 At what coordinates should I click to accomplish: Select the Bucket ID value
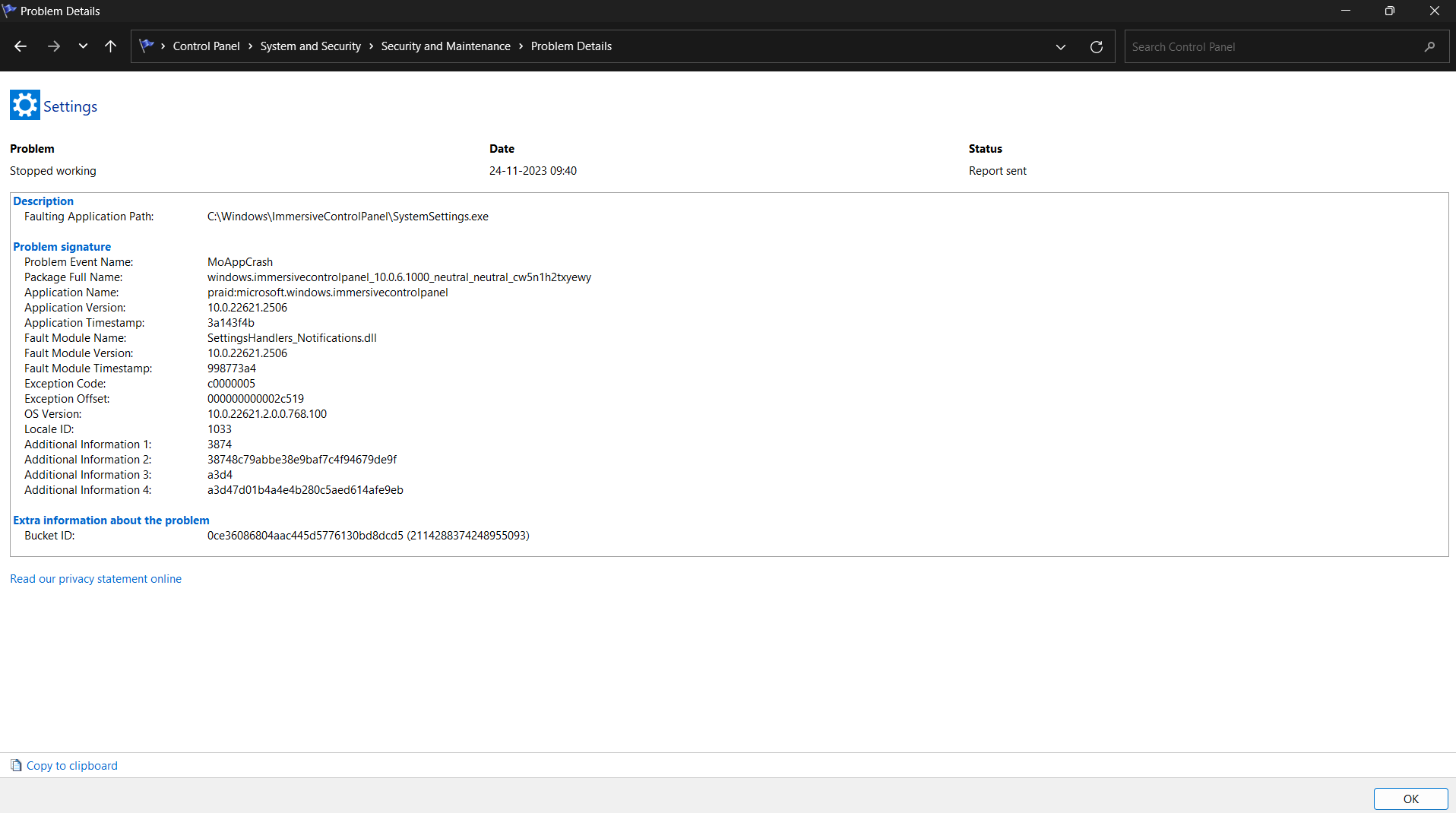pos(369,536)
